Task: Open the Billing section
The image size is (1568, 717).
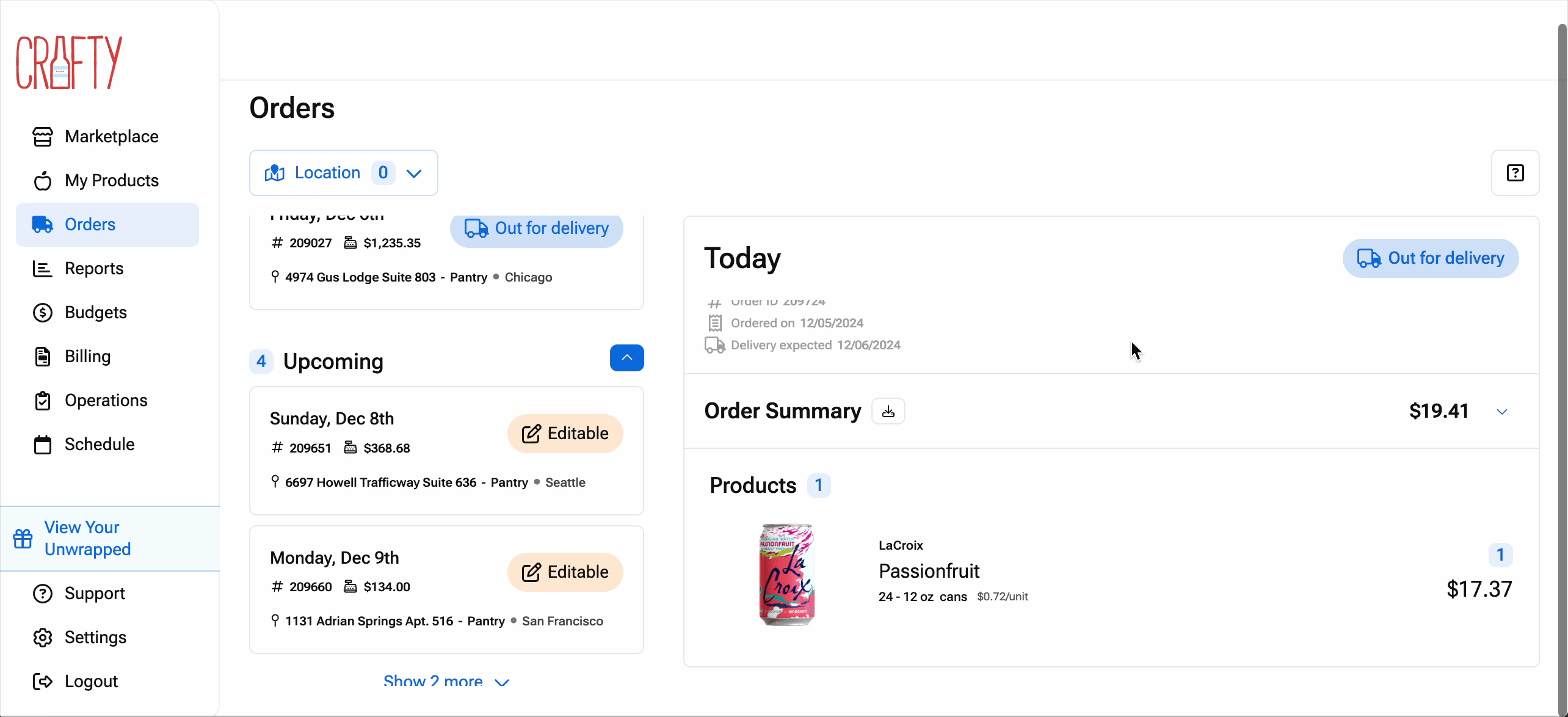Action: pyautogui.click(x=87, y=357)
